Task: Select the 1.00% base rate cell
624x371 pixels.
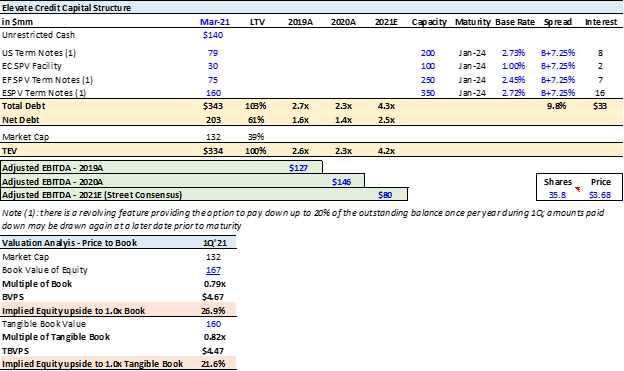Action: pos(513,66)
